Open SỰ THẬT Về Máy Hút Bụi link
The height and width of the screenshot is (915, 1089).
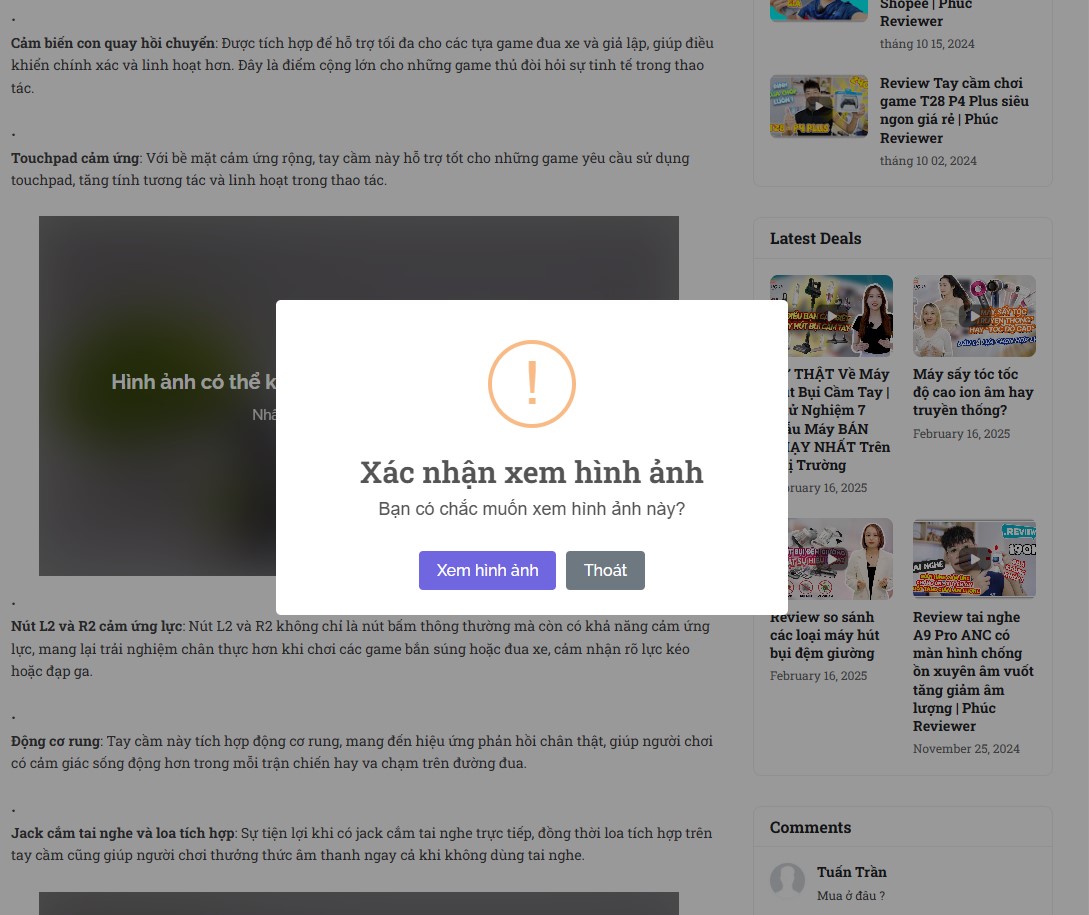(x=839, y=420)
